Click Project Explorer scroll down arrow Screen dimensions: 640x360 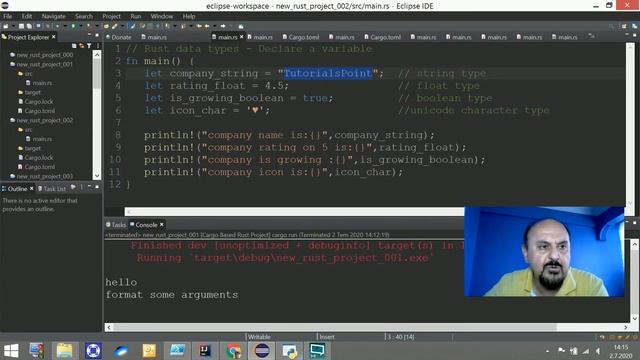[97, 176]
